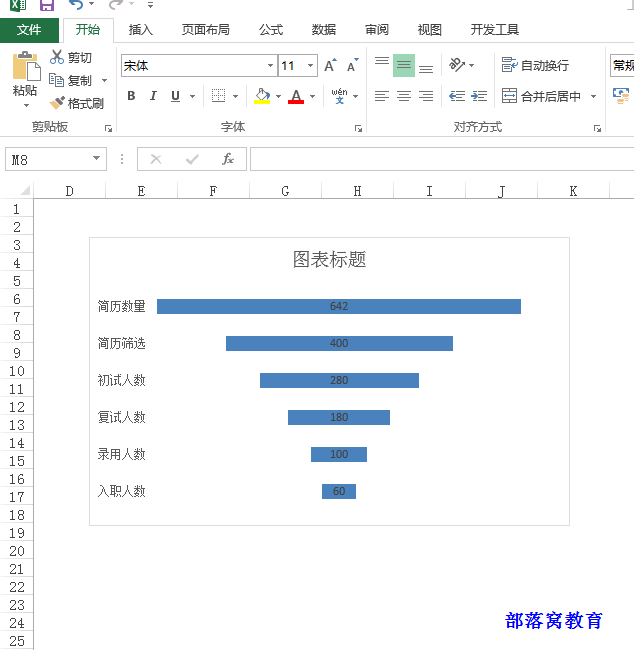This screenshot has height=650, width=634.
Task: Click the Save icon in quick access toolbar
Action: click(x=47, y=5)
